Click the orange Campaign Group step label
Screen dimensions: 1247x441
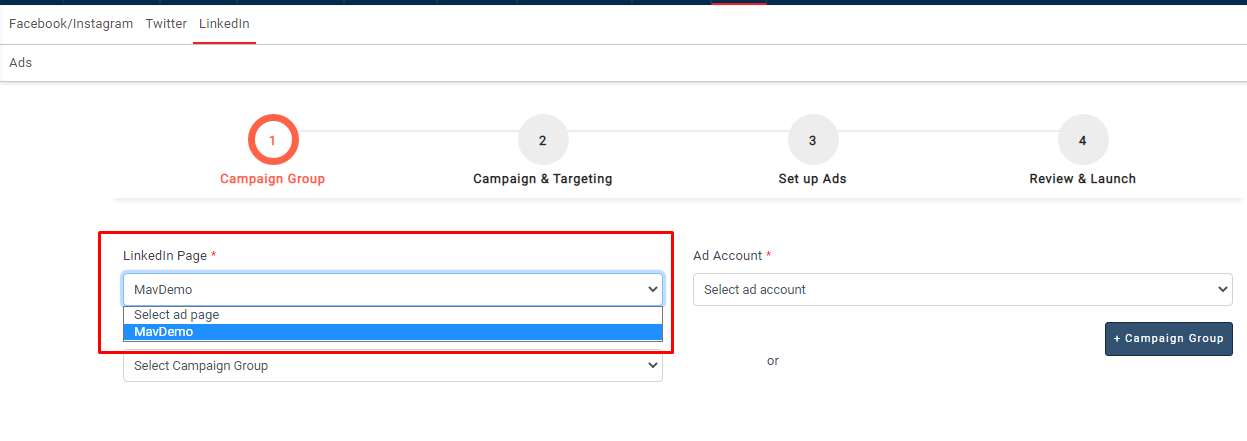272,179
